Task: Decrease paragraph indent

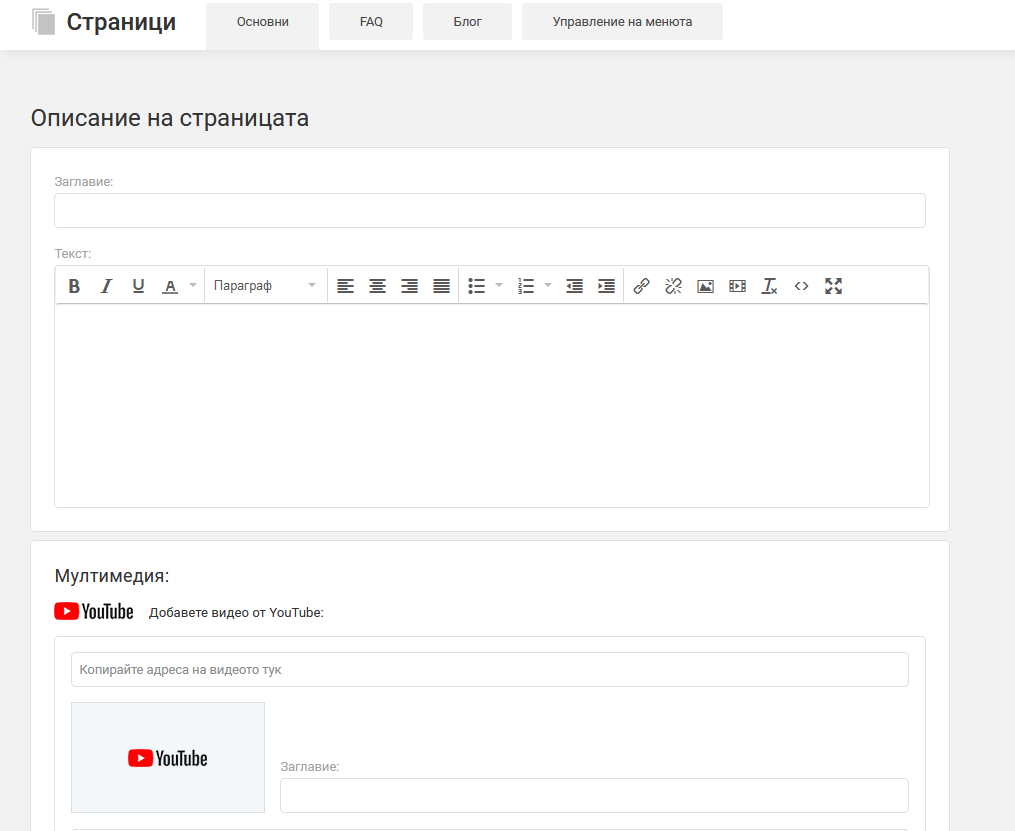Action: [574, 286]
